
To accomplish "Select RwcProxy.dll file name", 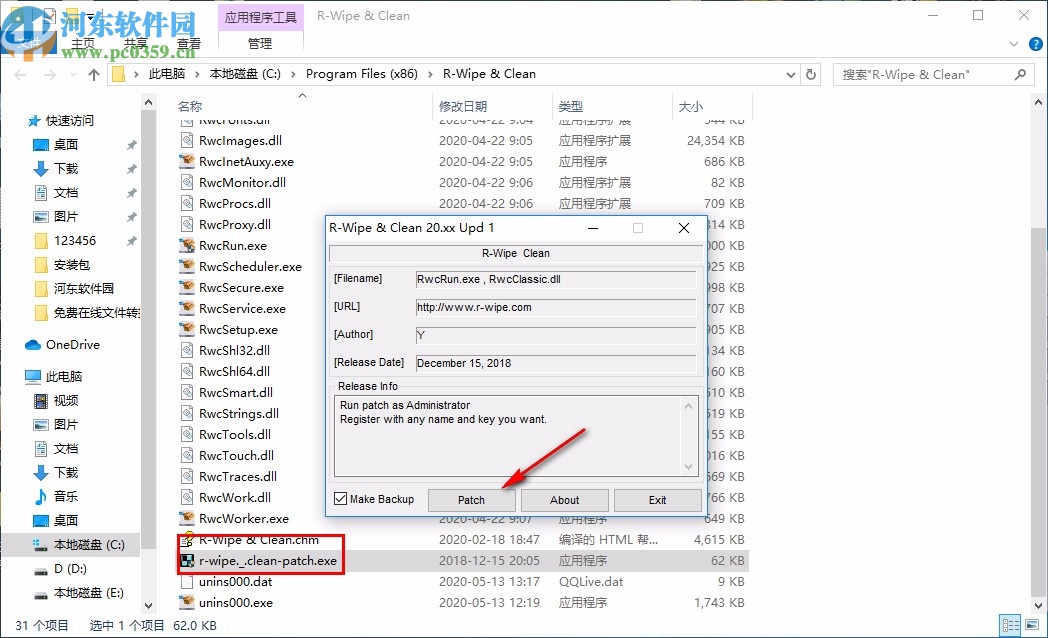I will click(x=235, y=224).
